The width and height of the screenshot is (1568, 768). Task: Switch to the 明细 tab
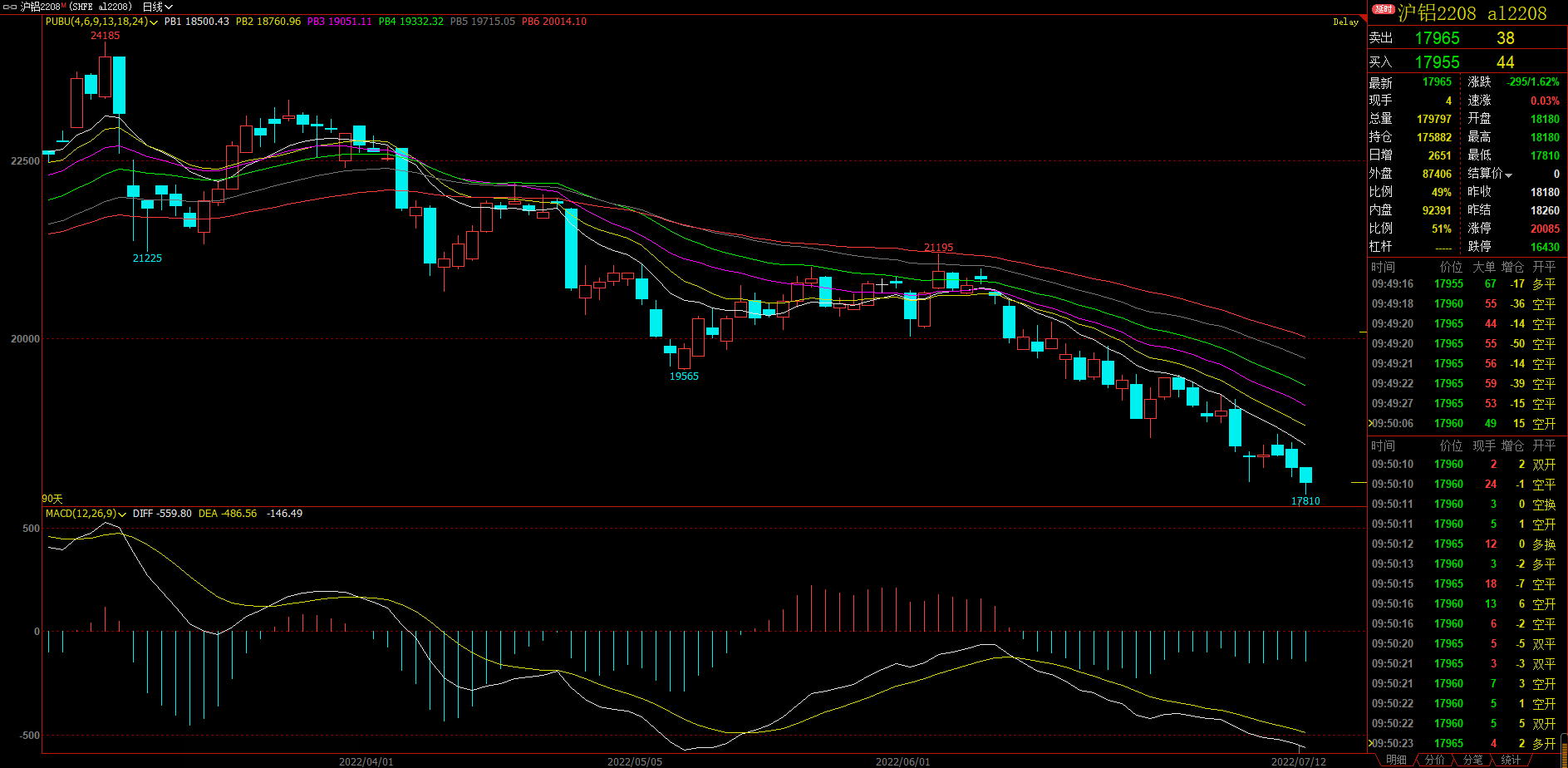coord(1396,761)
